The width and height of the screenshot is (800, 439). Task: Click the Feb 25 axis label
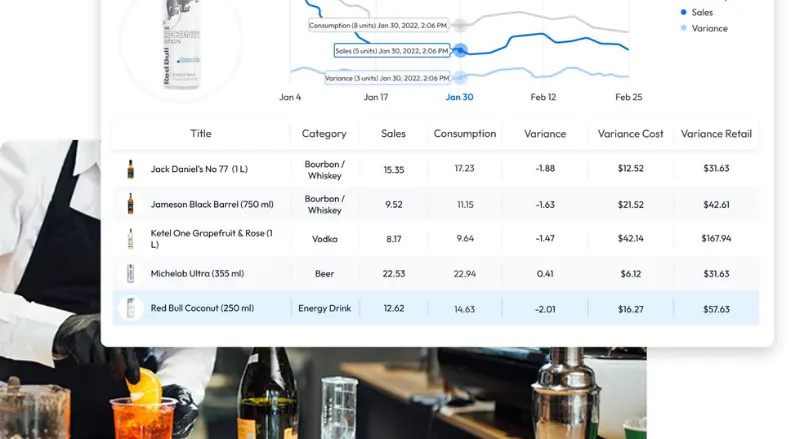(x=629, y=97)
